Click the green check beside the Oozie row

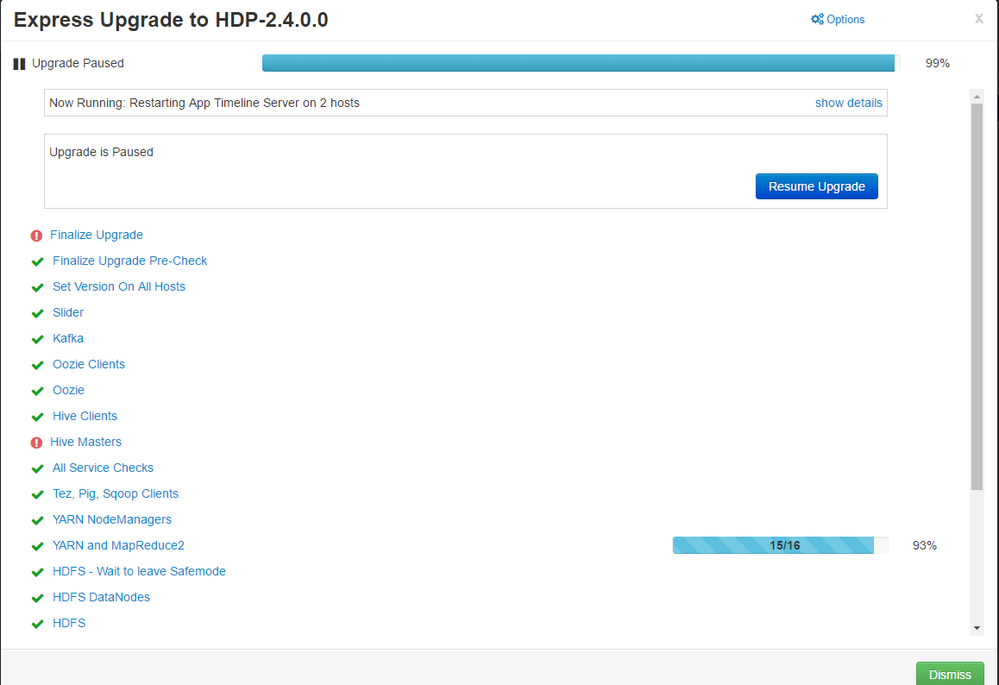click(x=38, y=391)
